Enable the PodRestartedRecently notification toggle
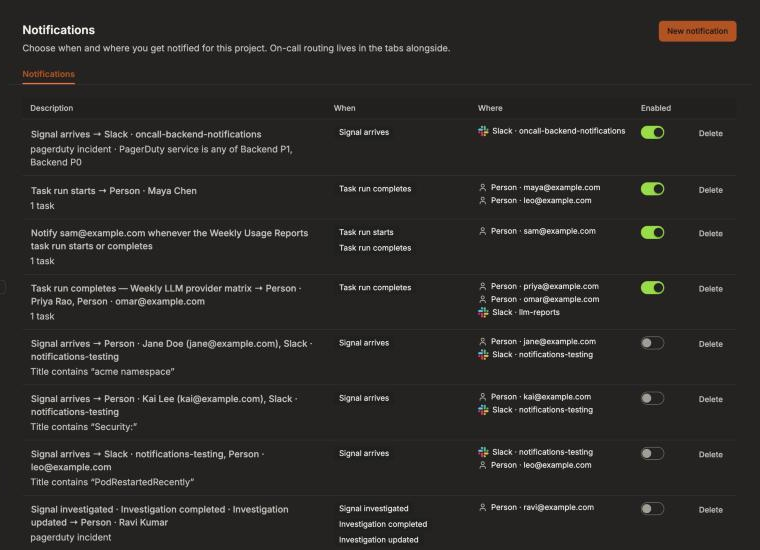 (652, 454)
